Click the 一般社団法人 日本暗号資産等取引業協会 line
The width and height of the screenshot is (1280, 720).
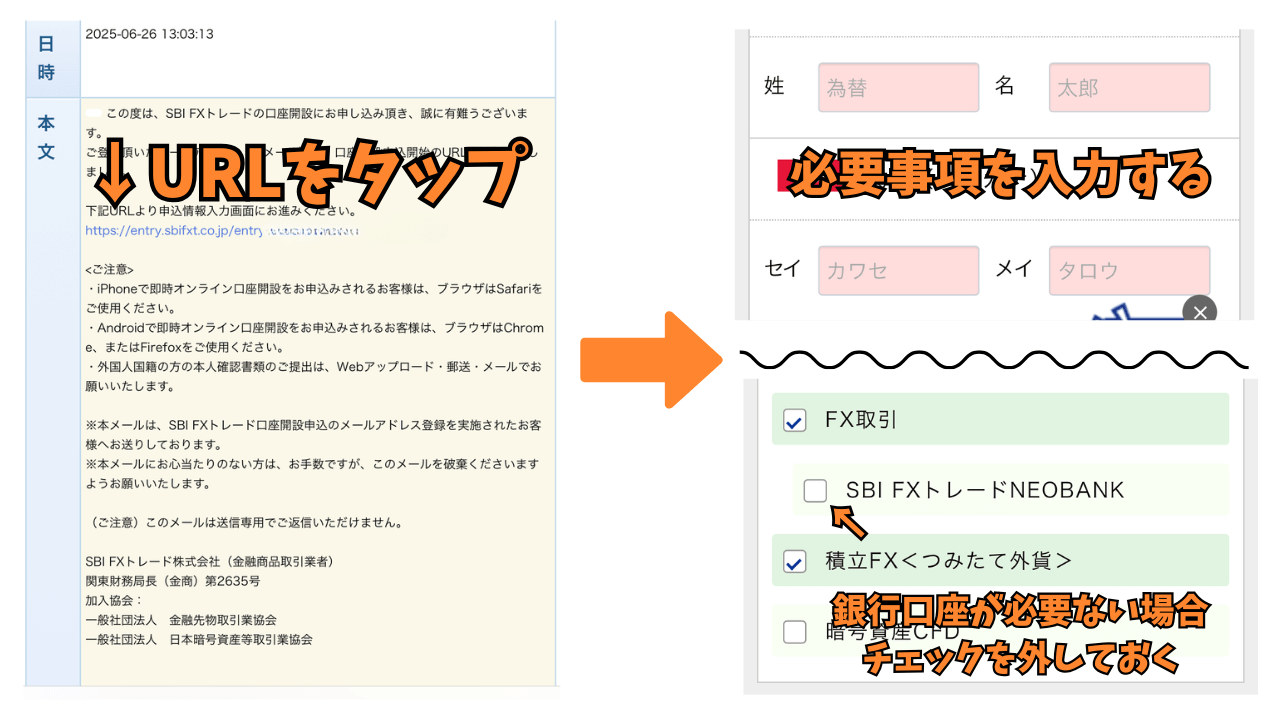199,639
